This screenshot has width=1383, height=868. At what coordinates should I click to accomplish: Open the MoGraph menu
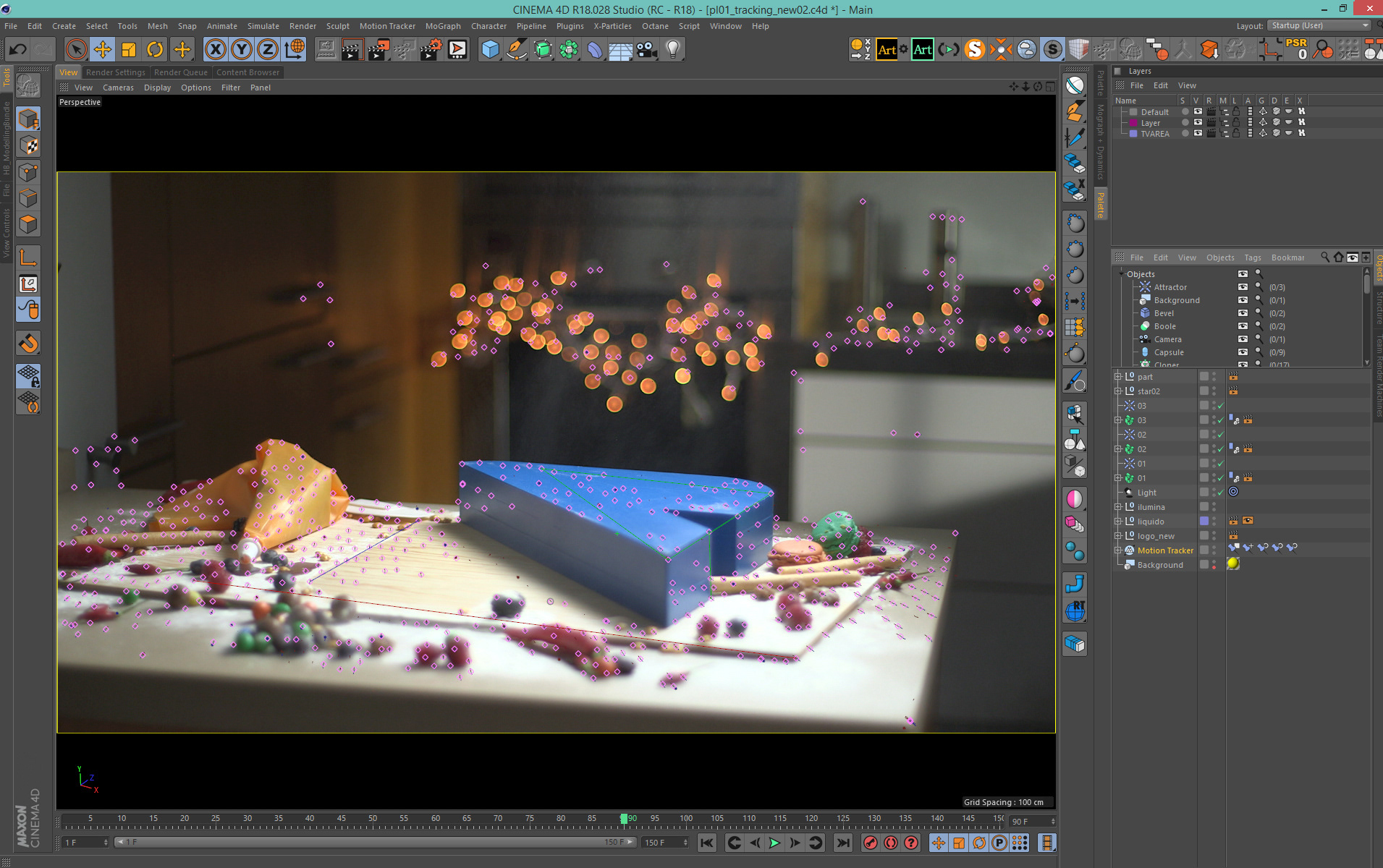tap(443, 26)
